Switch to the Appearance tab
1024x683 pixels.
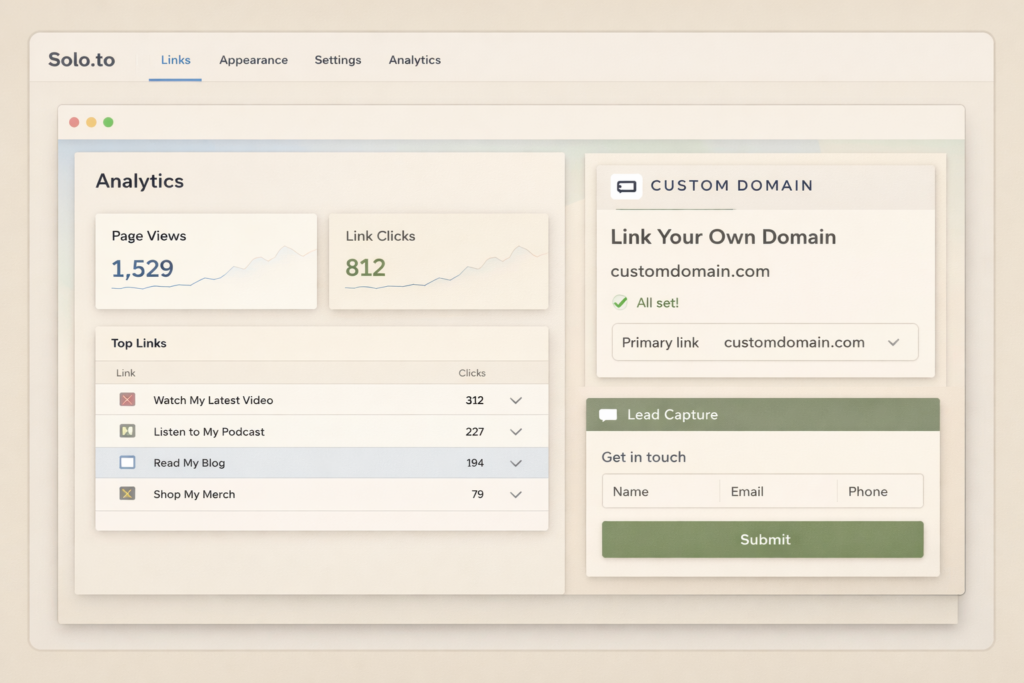tap(253, 60)
